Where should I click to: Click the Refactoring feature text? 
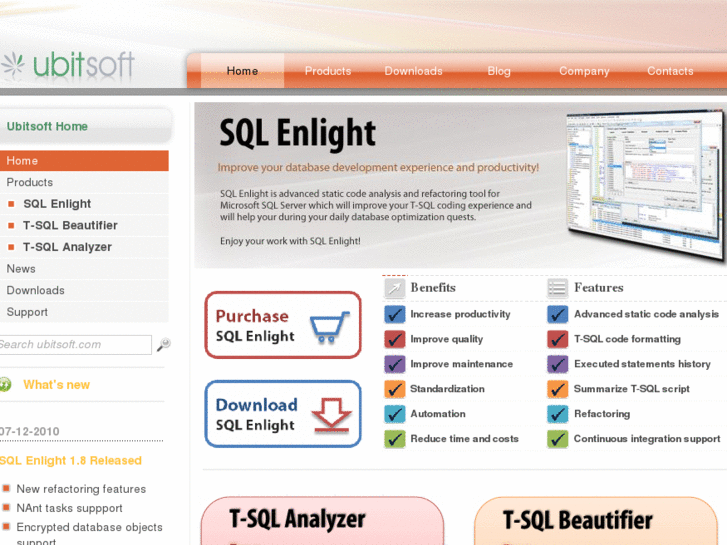pyautogui.click(x=602, y=414)
